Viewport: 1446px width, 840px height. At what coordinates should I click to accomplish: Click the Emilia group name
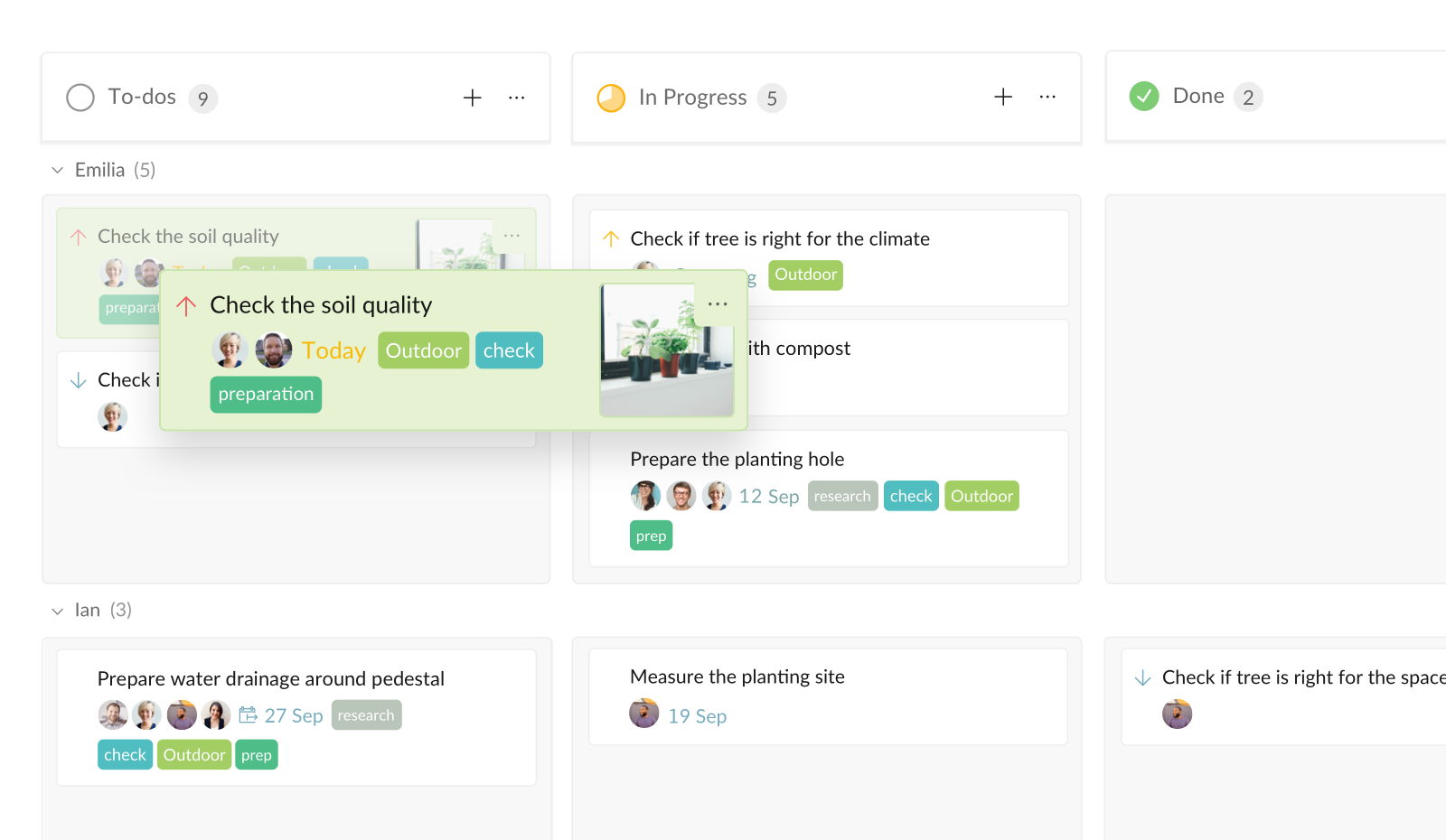point(99,170)
